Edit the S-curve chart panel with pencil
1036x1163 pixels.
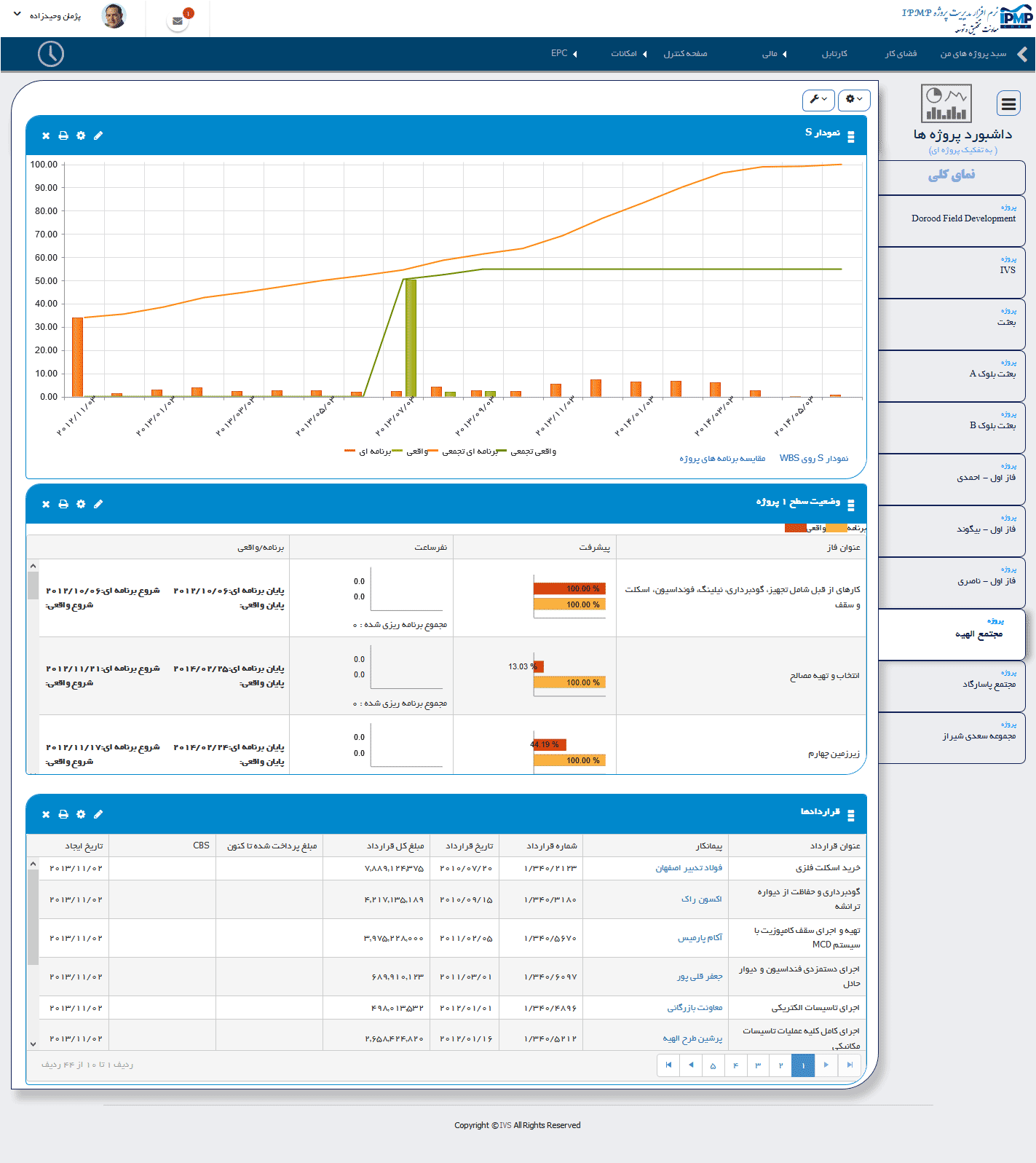pos(98,135)
